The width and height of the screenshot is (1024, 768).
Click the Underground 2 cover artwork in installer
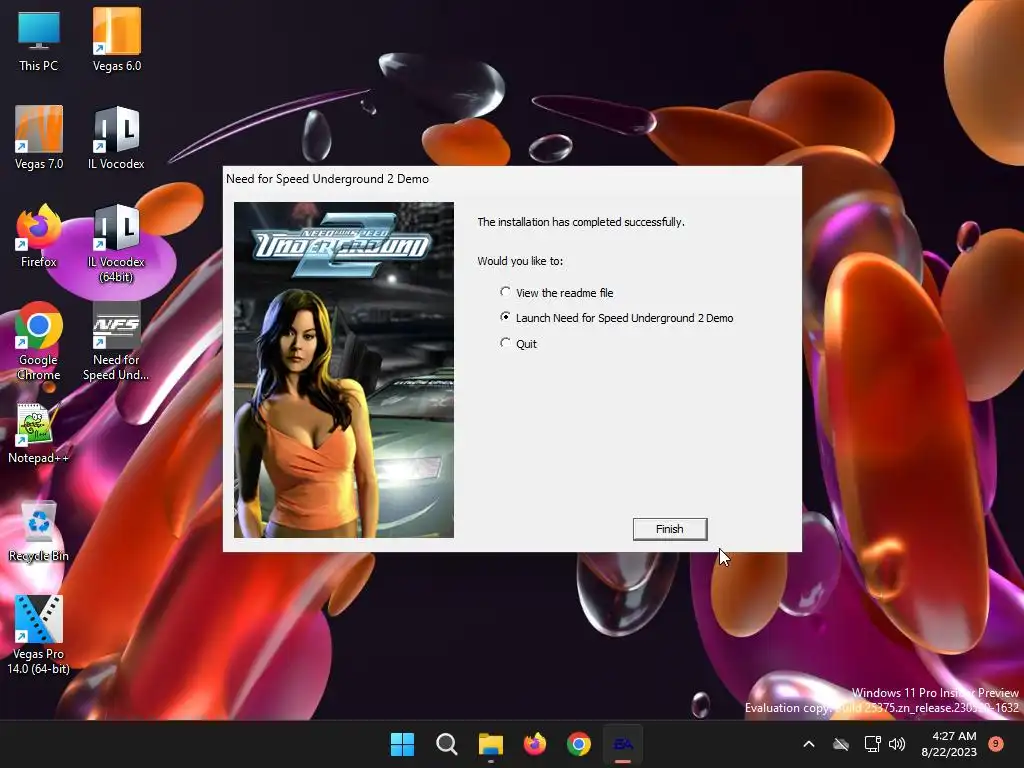(x=344, y=370)
